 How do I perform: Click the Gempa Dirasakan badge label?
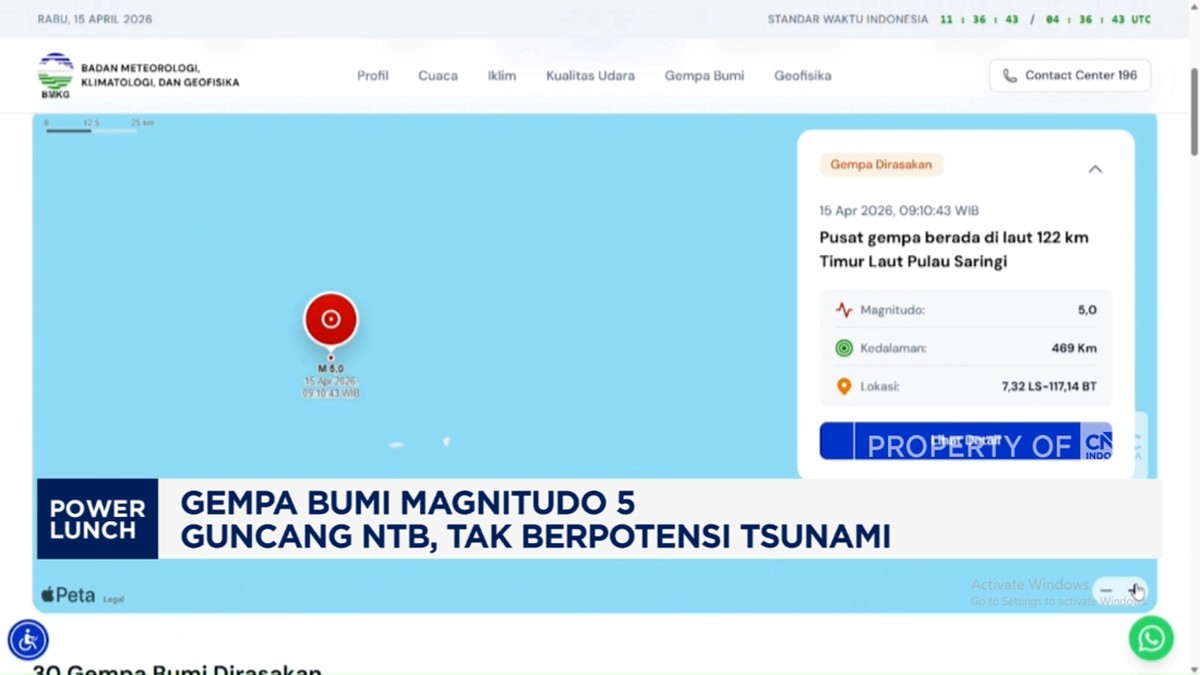[x=880, y=164]
